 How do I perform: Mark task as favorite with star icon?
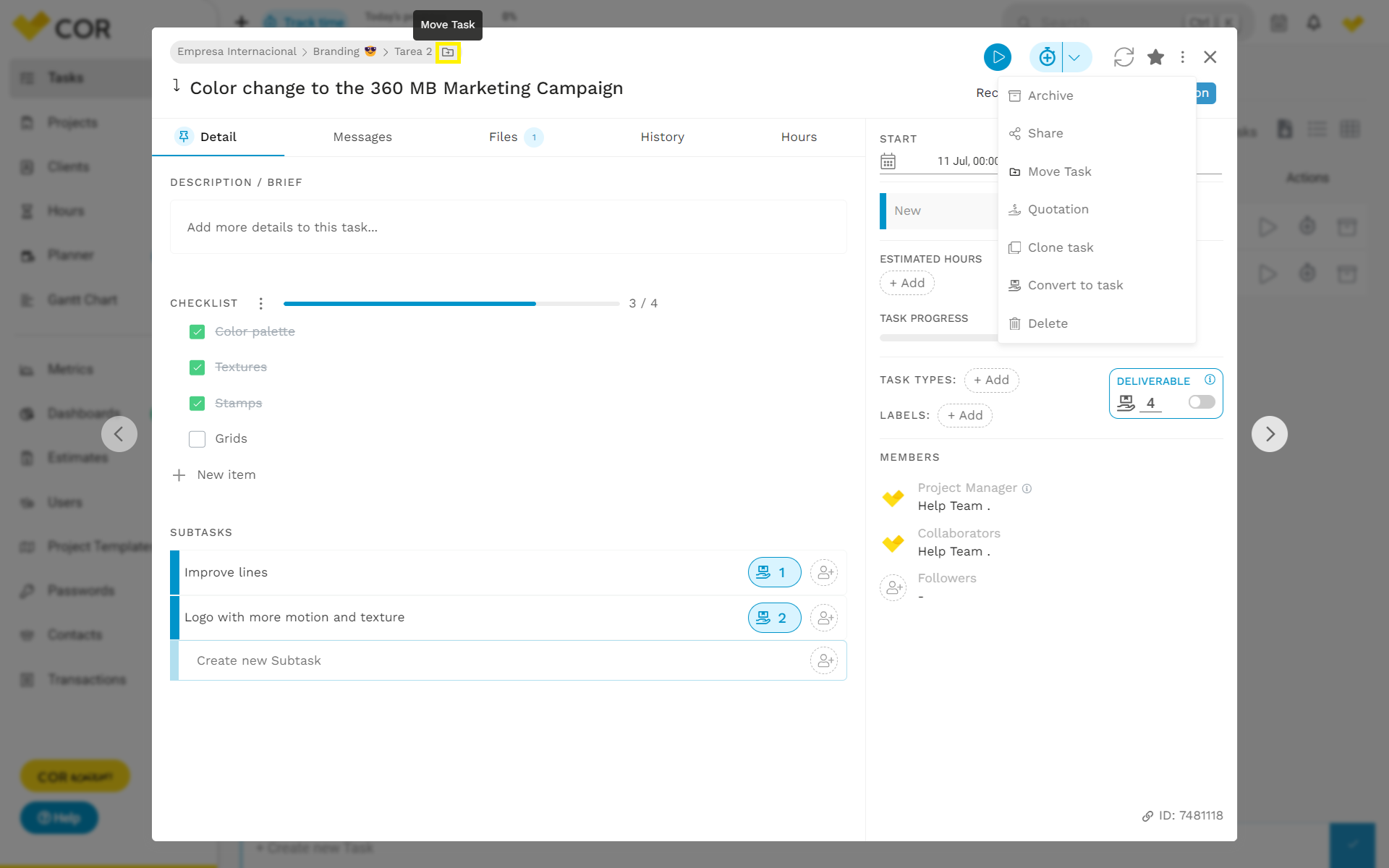point(1155,57)
